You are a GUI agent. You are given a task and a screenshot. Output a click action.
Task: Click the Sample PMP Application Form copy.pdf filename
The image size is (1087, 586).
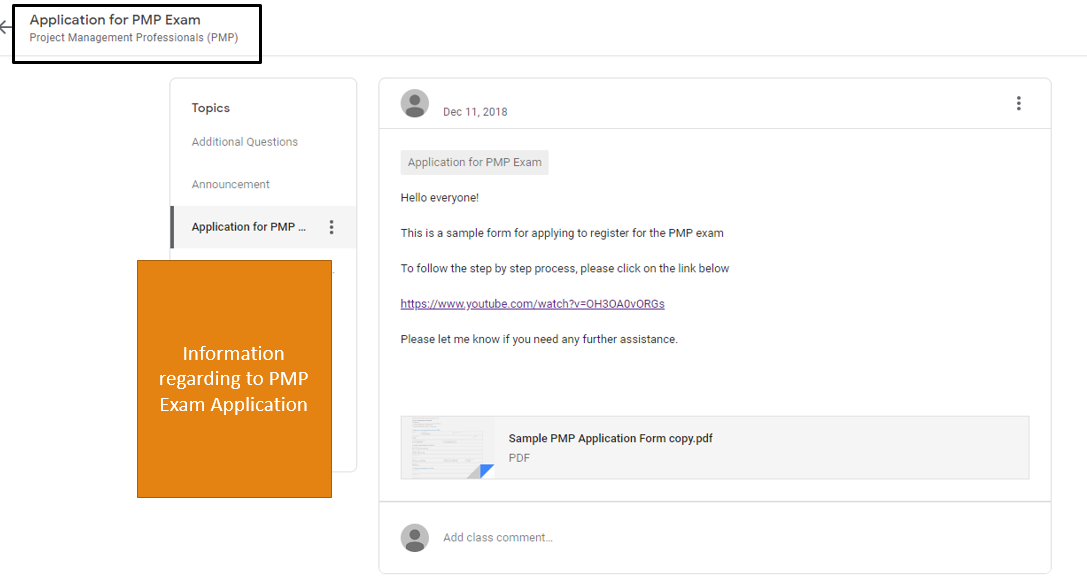point(610,438)
